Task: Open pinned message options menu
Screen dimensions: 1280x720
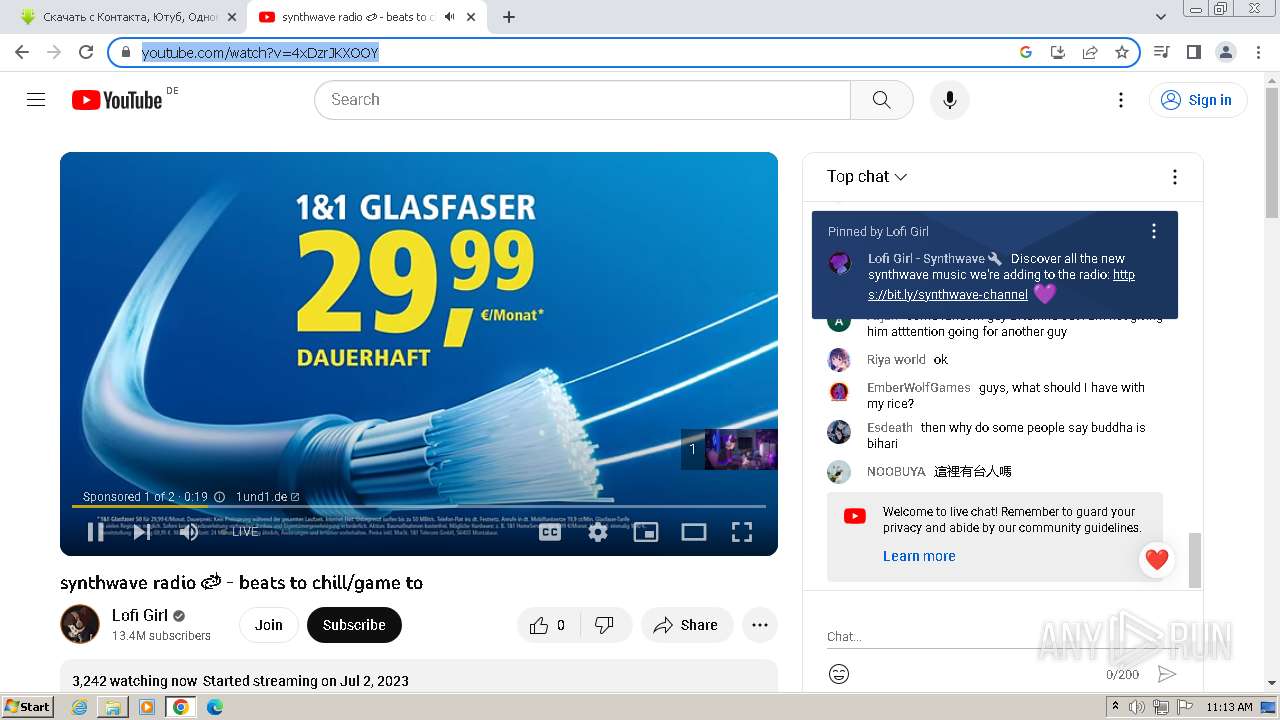Action: 1154,231
